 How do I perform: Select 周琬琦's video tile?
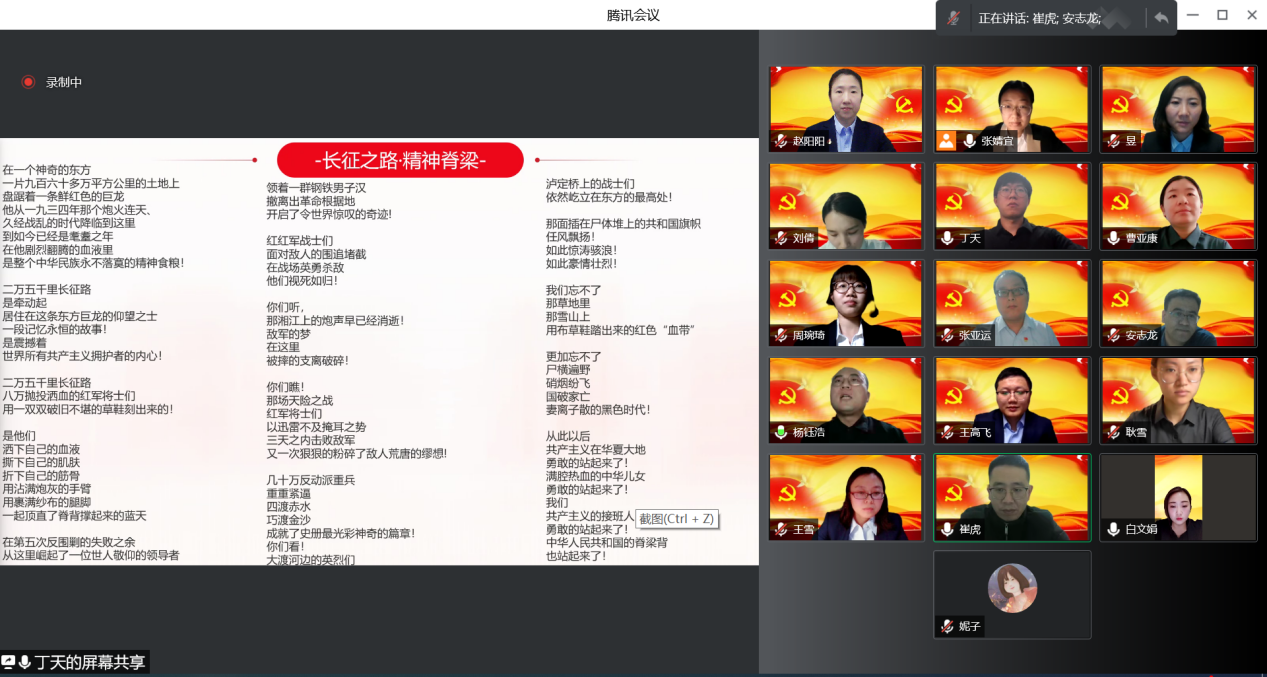(x=846, y=303)
